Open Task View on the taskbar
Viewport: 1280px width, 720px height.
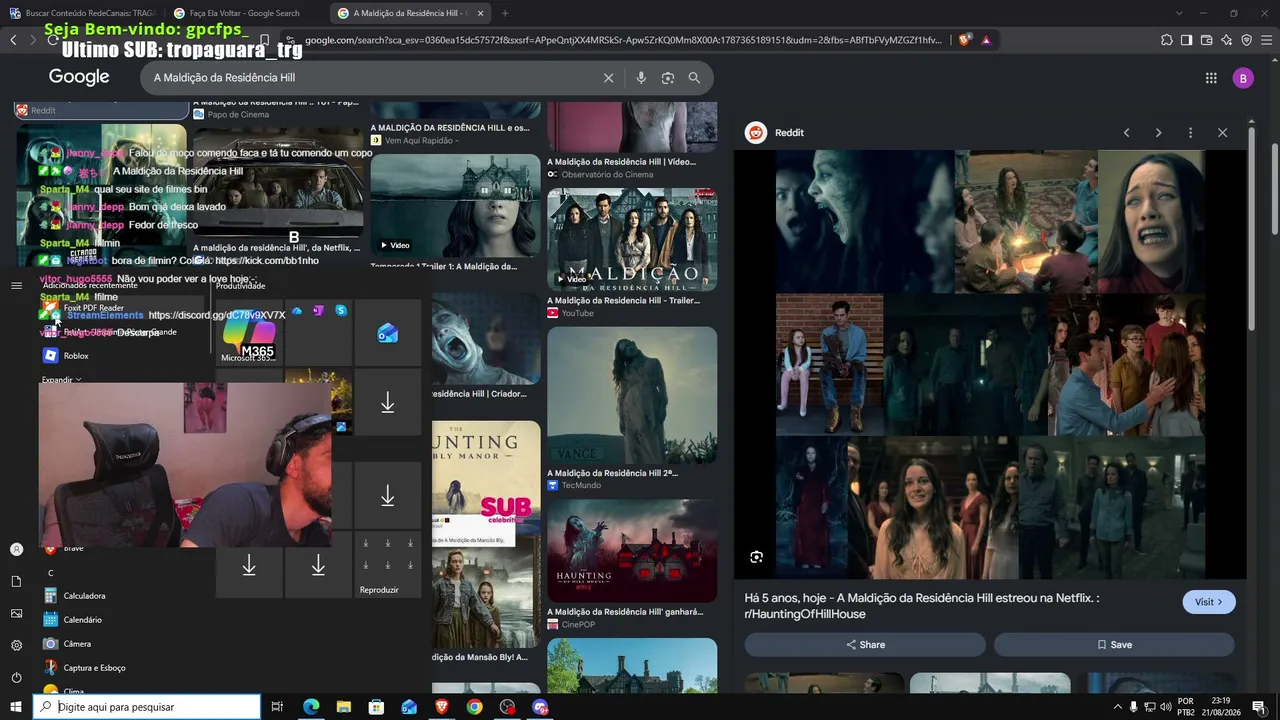pyautogui.click(x=277, y=707)
